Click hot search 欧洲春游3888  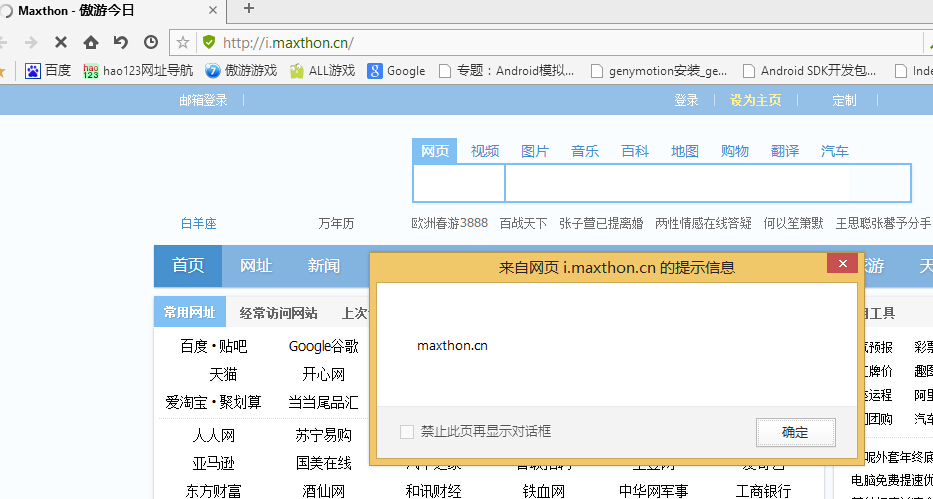pyautogui.click(x=450, y=223)
